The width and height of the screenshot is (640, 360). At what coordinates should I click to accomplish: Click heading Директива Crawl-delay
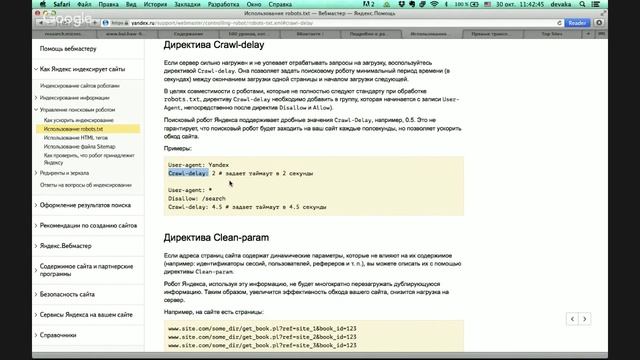click(x=214, y=45)
